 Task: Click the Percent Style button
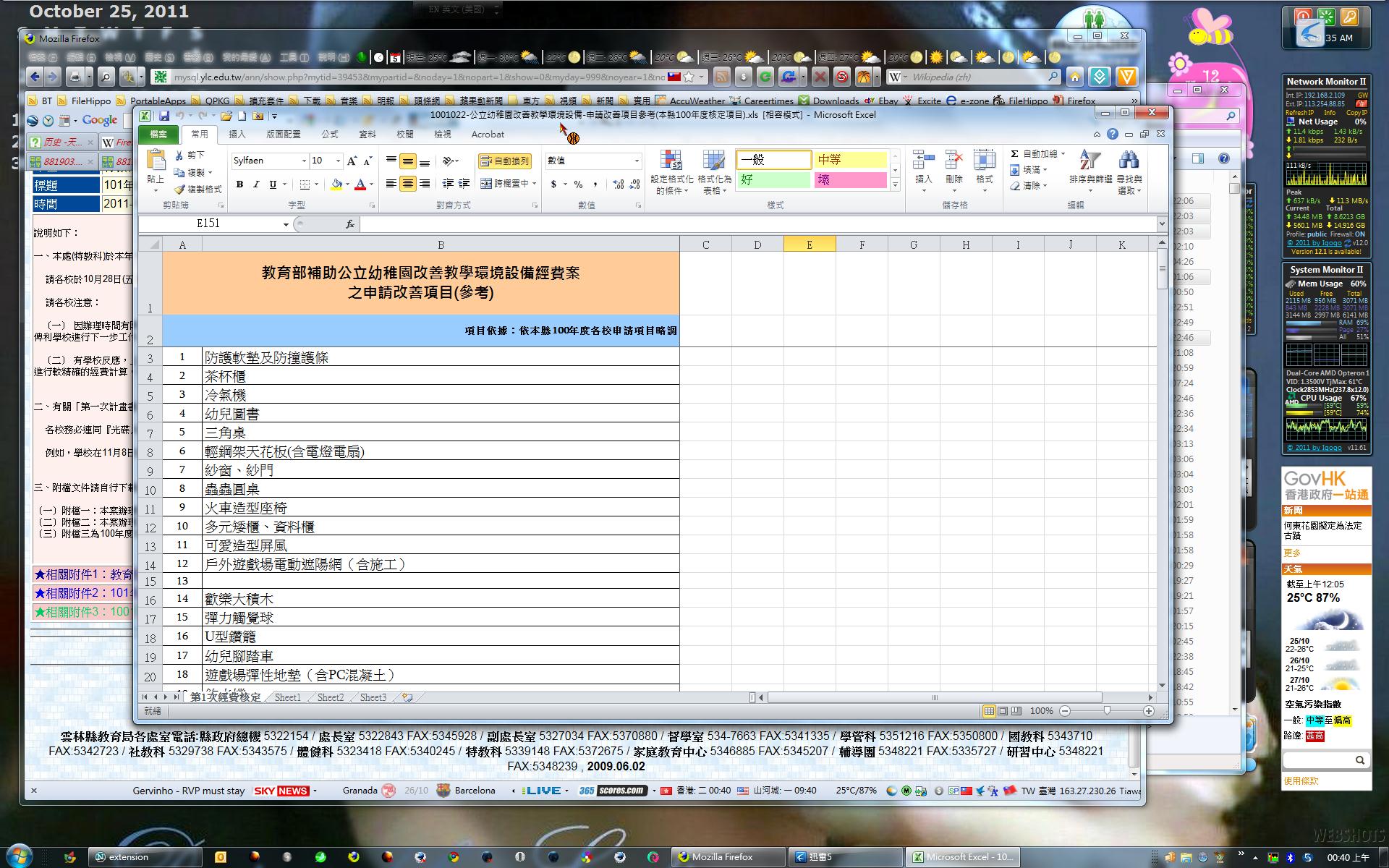(578, 184)
